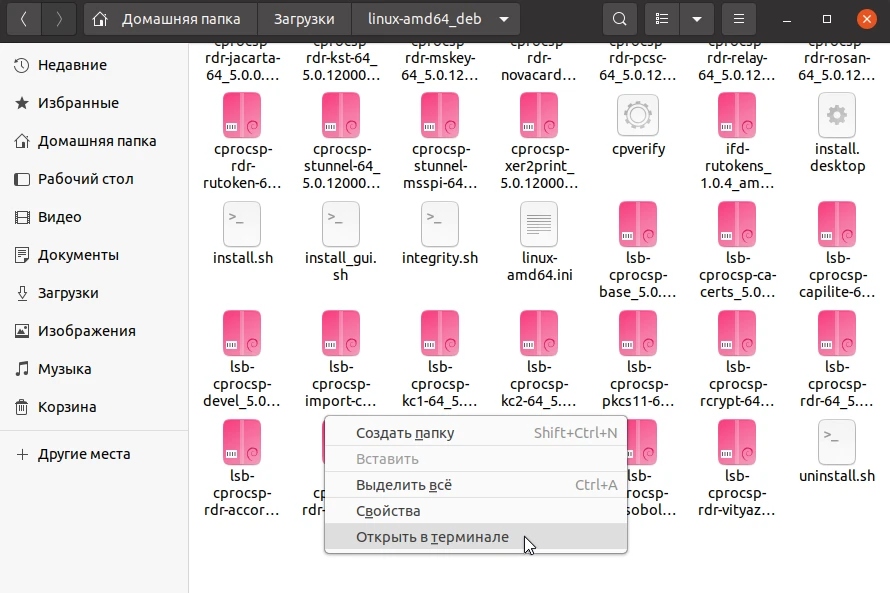
Task: Choose Вставить in context menu
Action: tap(476, 459)
